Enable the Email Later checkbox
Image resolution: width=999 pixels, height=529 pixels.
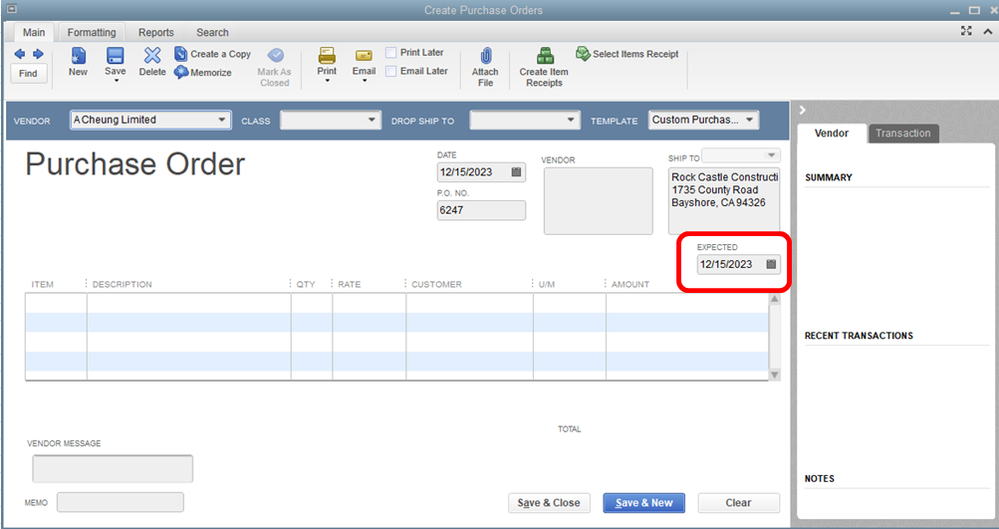391,71
